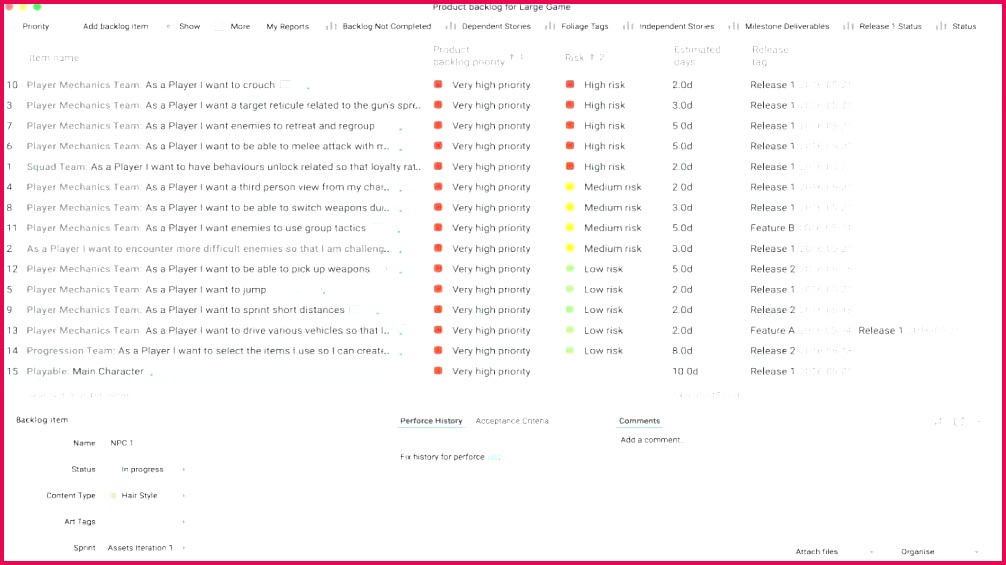Click red priority marker for Main Character row
This screenshot has width=1006, height=565.
click(438, 371)
